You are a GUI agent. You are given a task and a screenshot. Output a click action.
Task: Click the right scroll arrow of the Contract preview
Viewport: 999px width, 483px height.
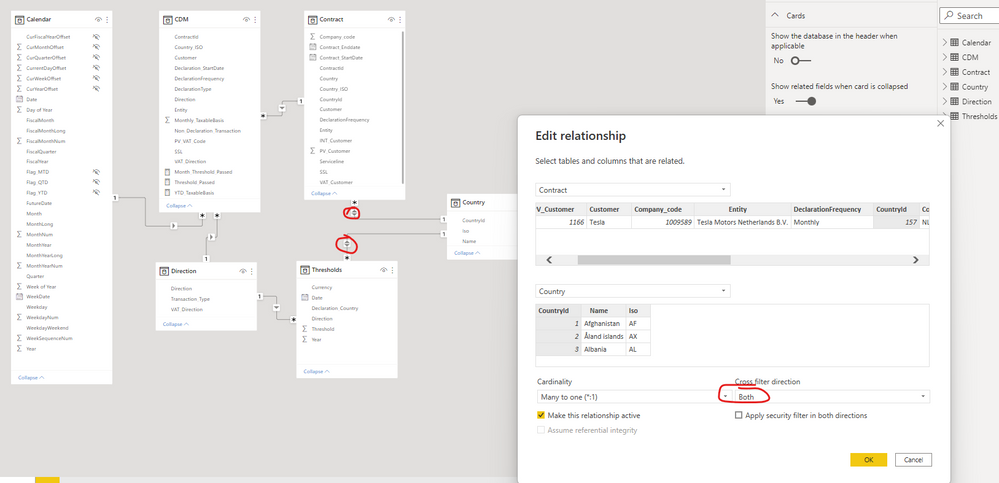point(916,260)
